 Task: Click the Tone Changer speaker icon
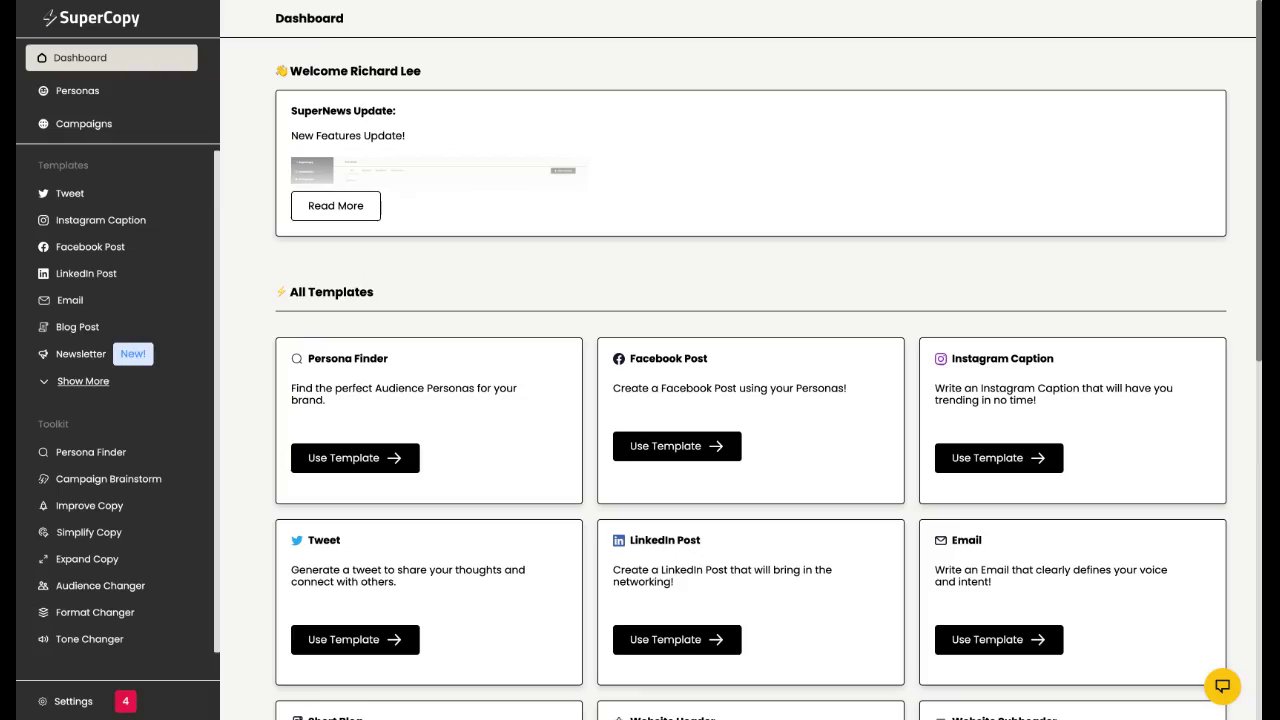[43, 639]
